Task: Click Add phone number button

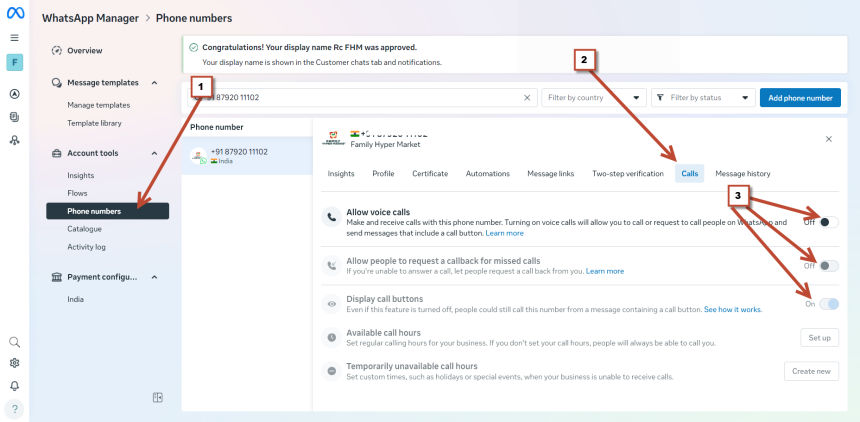Action: (800, 98)
